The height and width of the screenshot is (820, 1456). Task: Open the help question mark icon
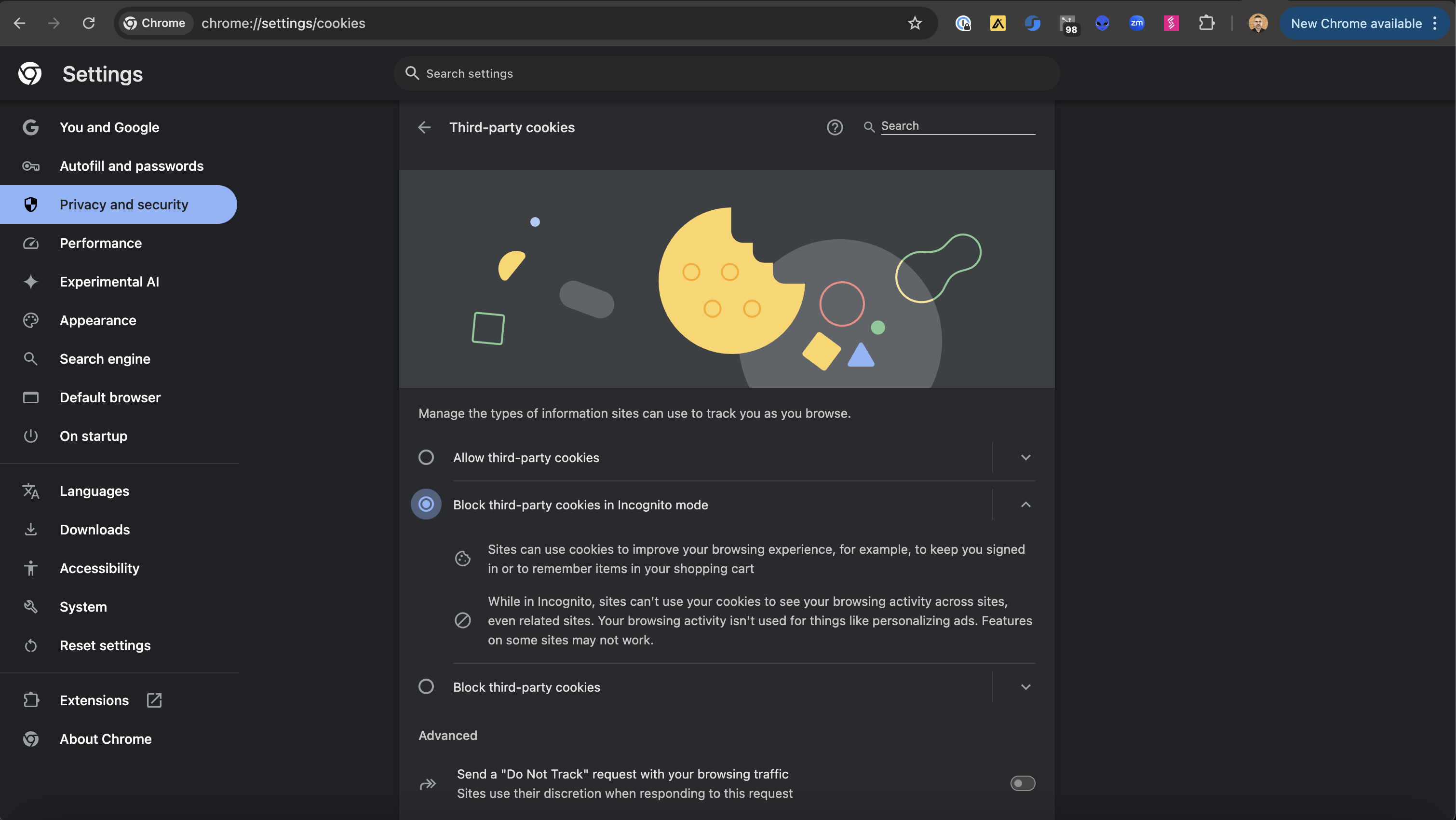coord(834,127)
